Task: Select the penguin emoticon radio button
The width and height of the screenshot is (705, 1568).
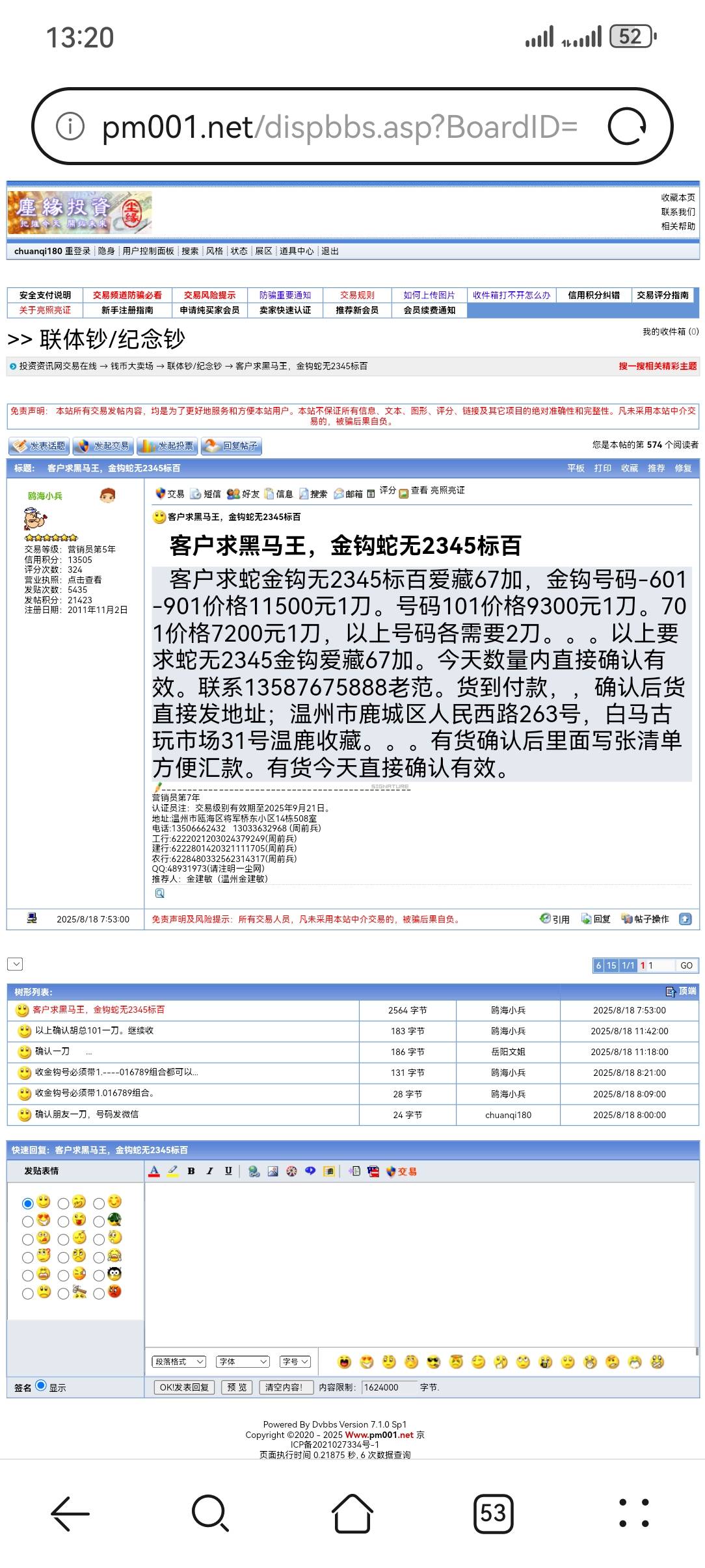Action: click(x=99, y=1275)
